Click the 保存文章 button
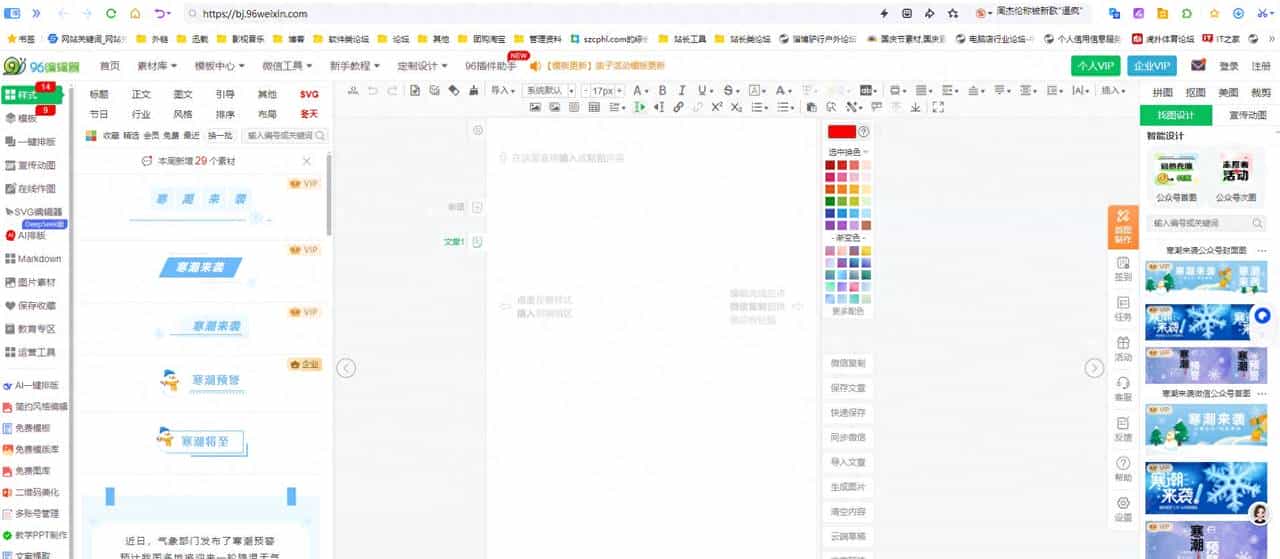Image resolution: width=1280 pixels, height=559 pixels. coord(848,388)
